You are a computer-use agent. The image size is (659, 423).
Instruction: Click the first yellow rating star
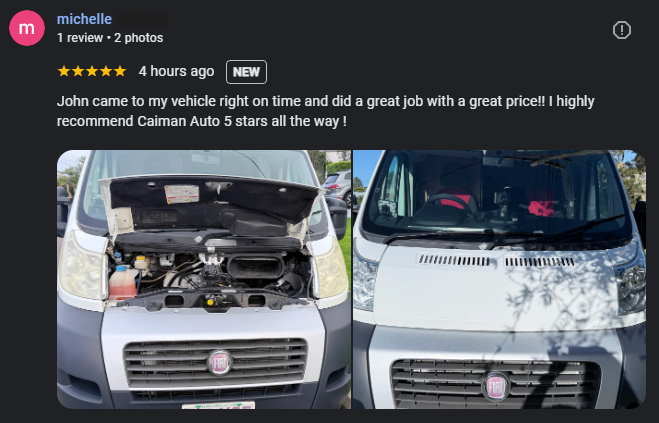pos(64,71)
